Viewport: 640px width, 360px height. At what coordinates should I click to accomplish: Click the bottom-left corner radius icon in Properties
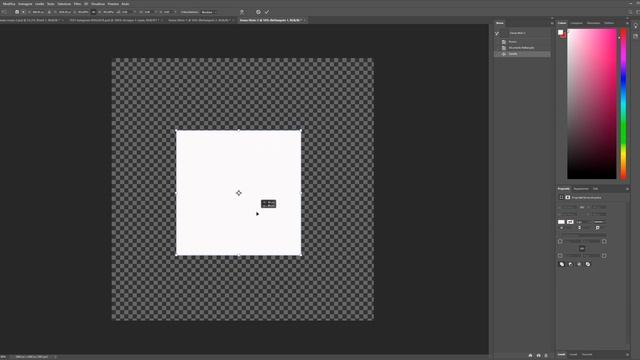click(560, 256)
